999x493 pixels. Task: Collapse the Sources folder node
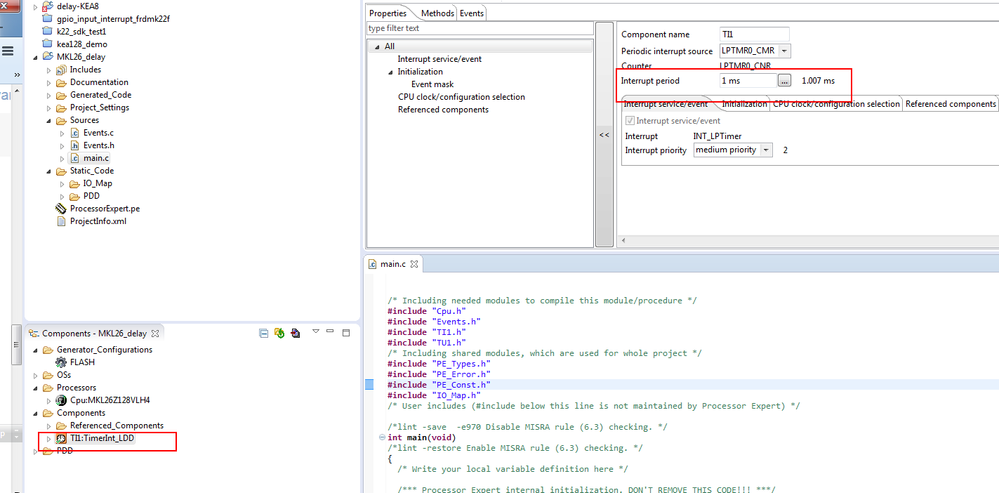48,120
